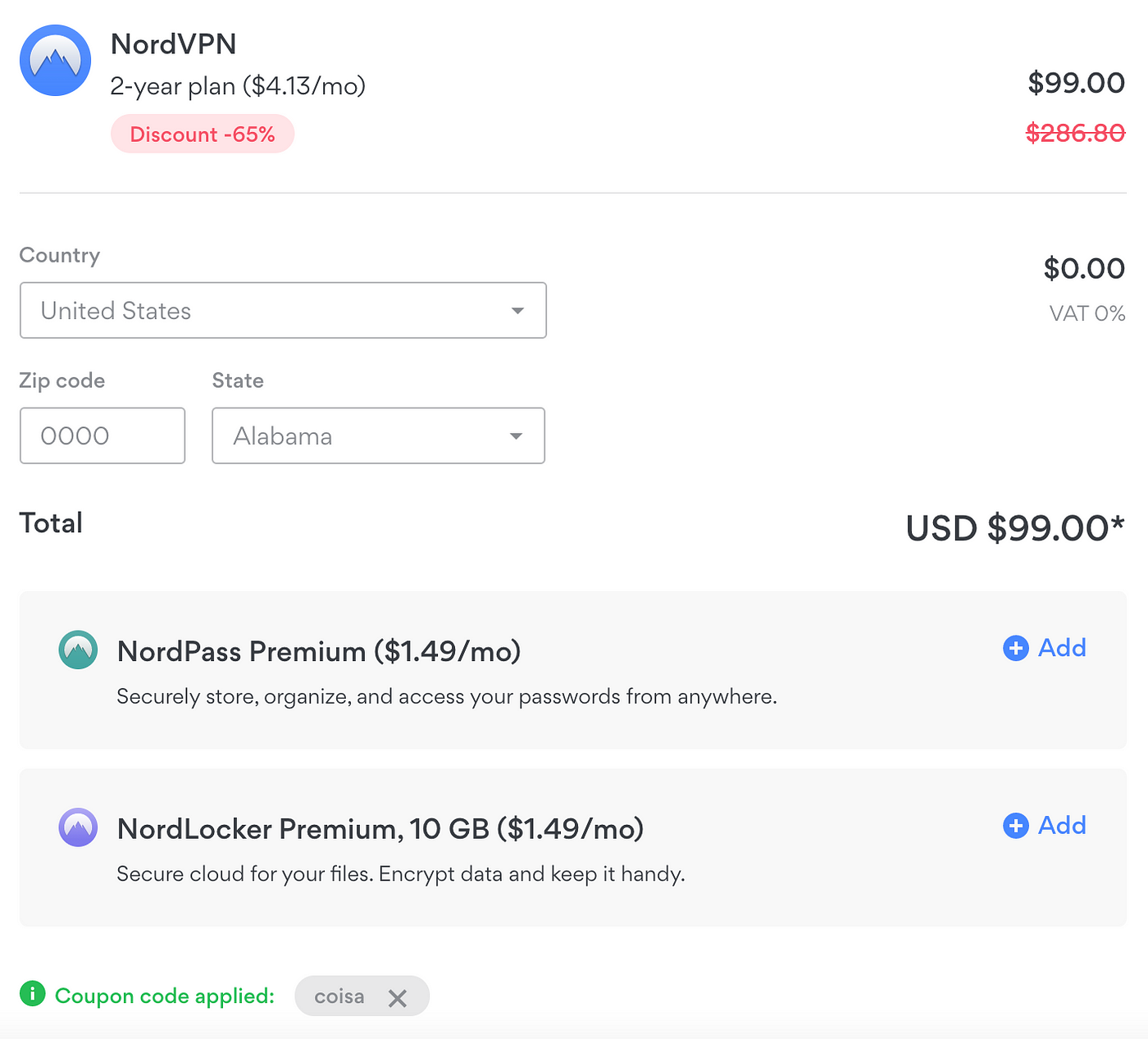Image resolution: width=1148 pixels, height=1039 pixels.
Task: Click the Country dropdown arrow
Action: coord(517,311)
